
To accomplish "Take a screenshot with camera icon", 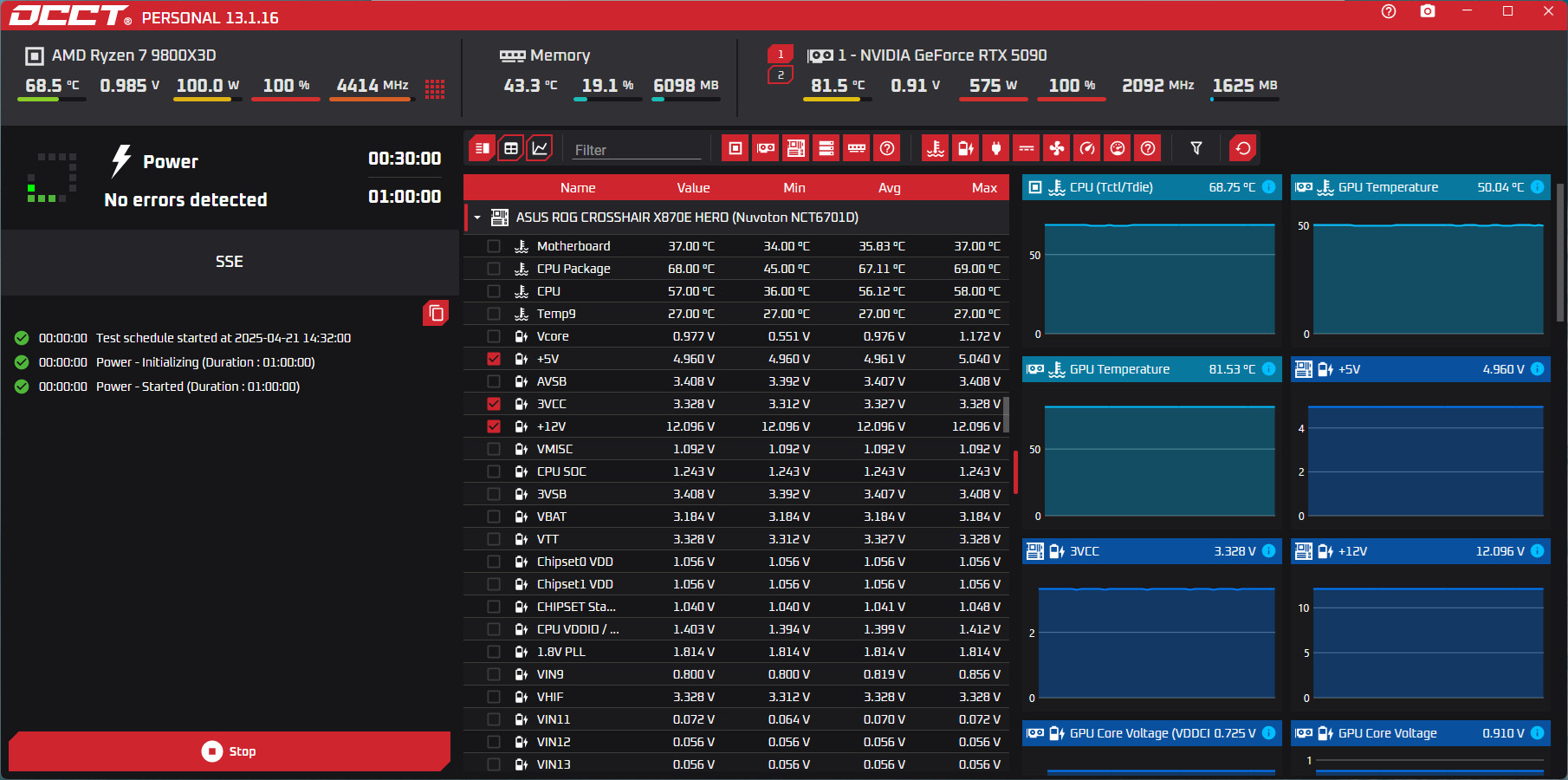I will click(1428, 11).
